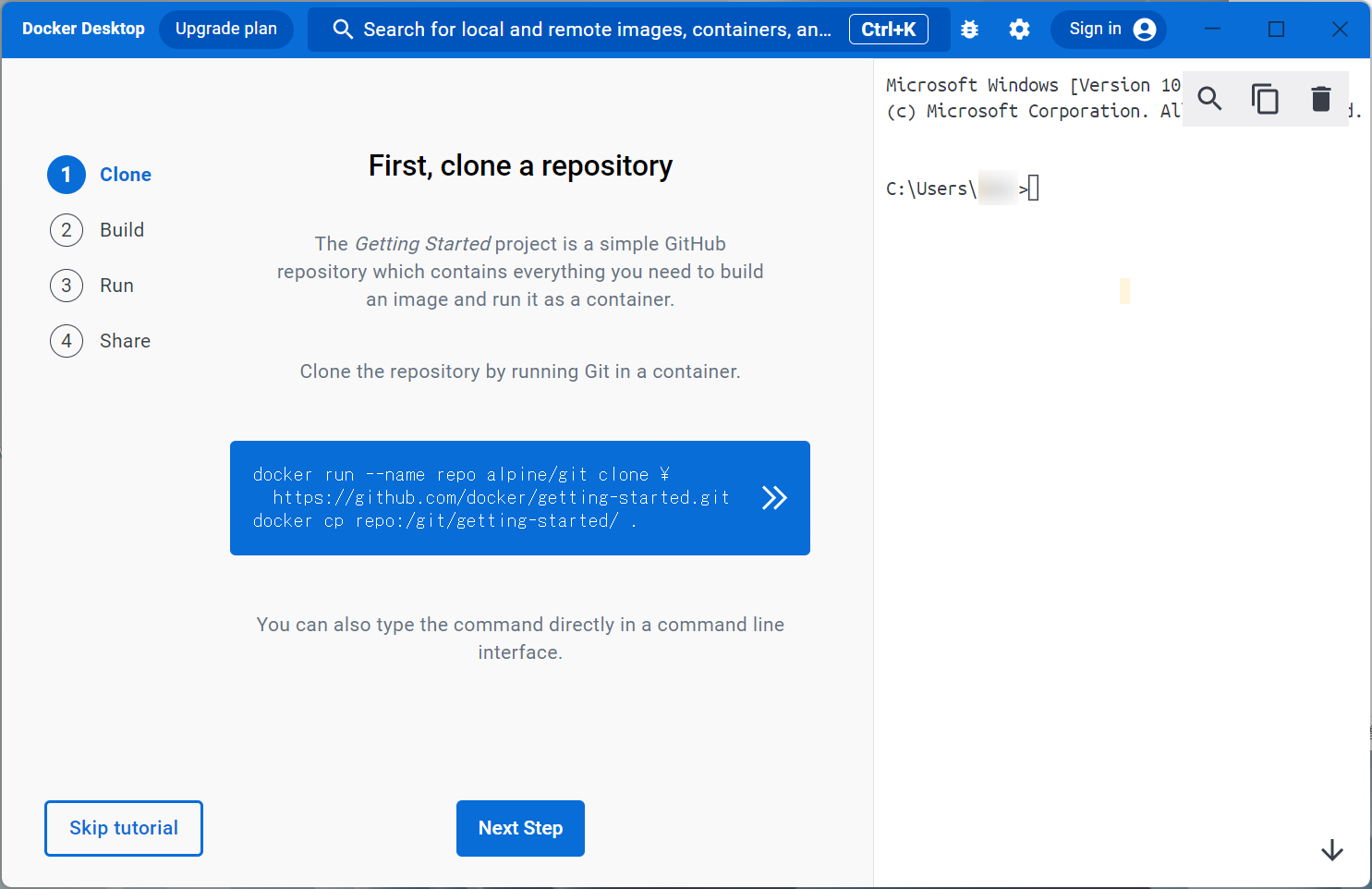Click the 'First, clone a repository' heading
Image resolution: width=1372 pixels, height=889 pixels.
[x=520, y=166]
